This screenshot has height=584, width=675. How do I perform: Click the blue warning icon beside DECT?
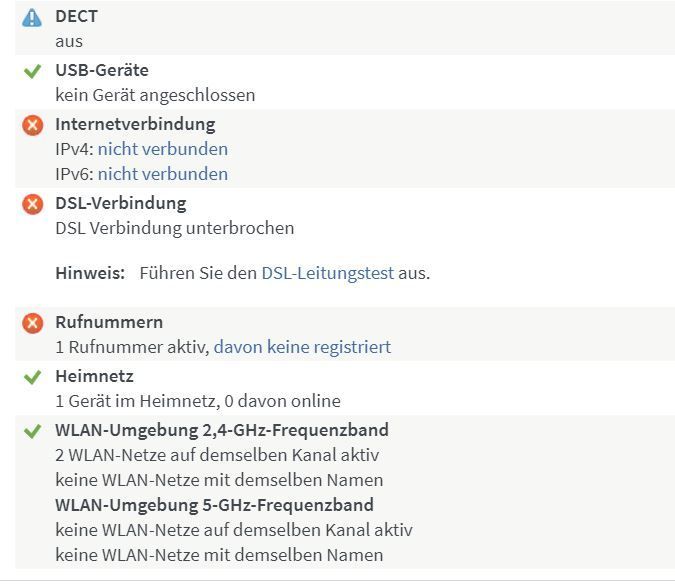coord(33,17)
